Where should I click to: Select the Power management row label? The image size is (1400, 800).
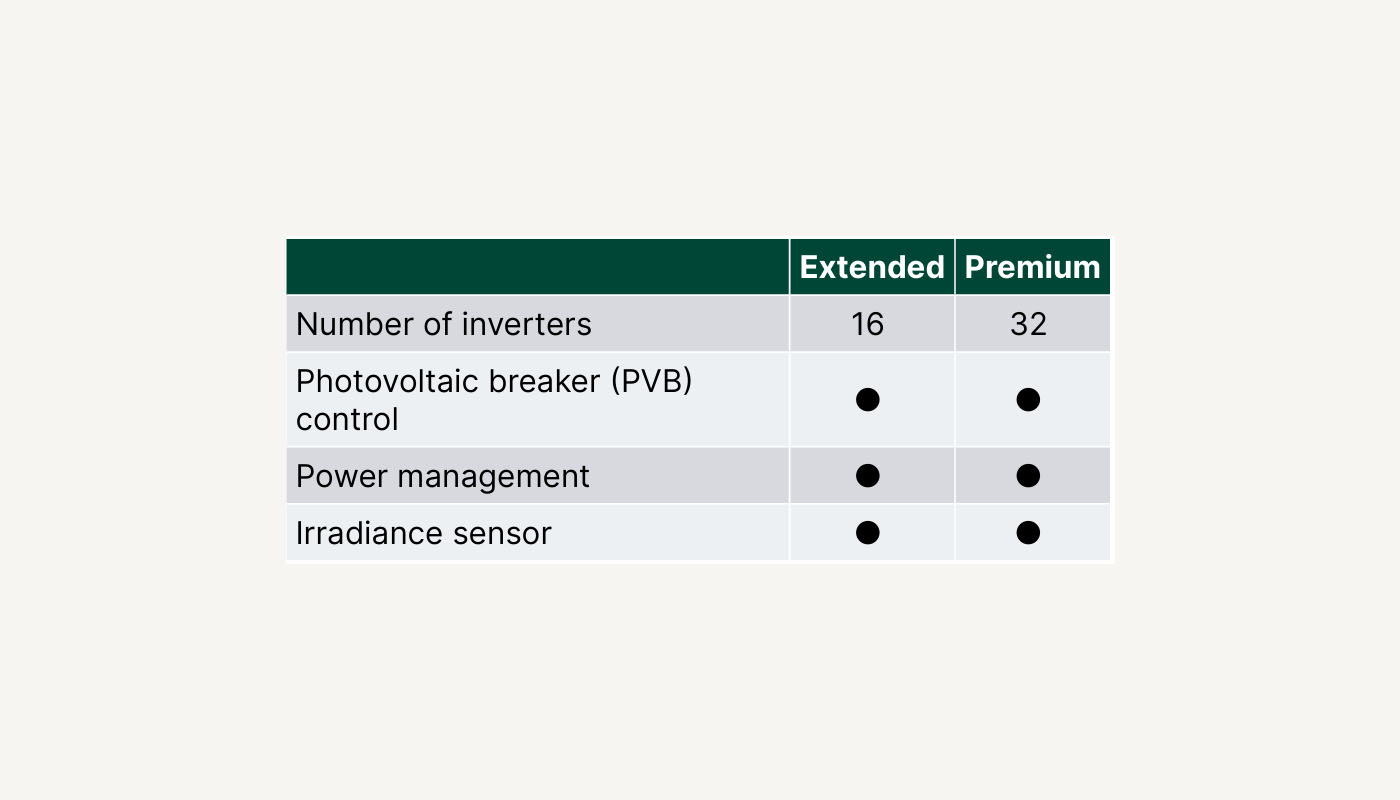pyautogui.click(x=443, y=476)
